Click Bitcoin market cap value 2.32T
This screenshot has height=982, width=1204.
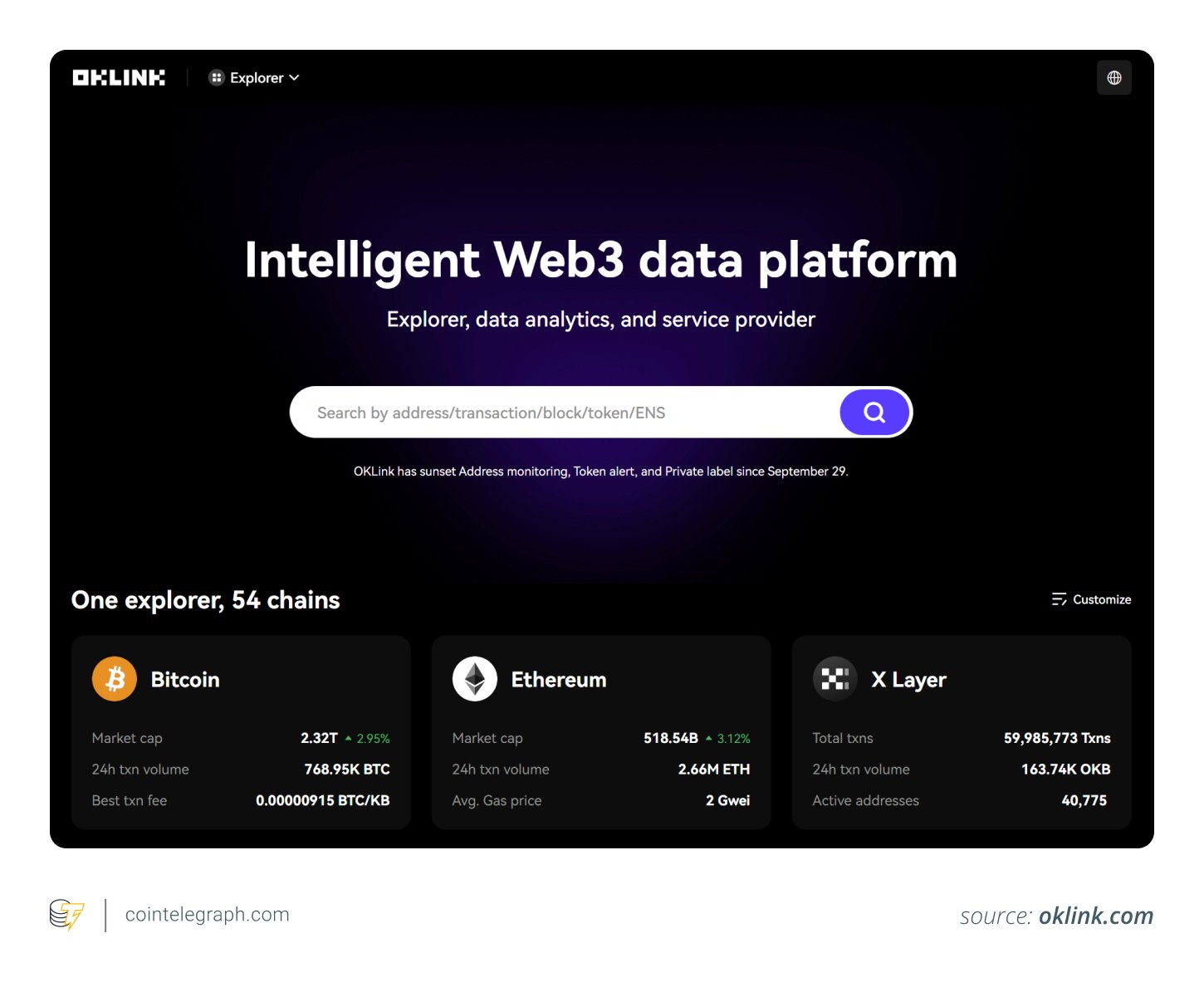(319, 738)
